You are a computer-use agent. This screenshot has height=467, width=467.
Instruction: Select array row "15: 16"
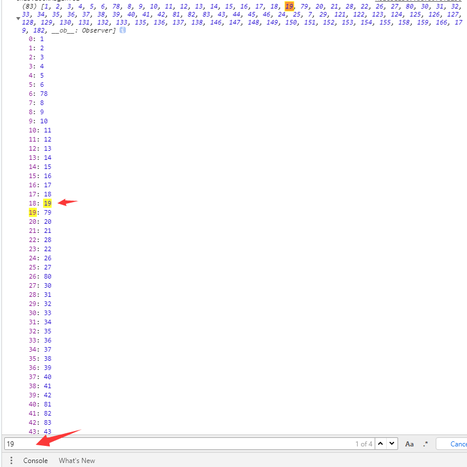pyautogui.click(x=40, y=176)
